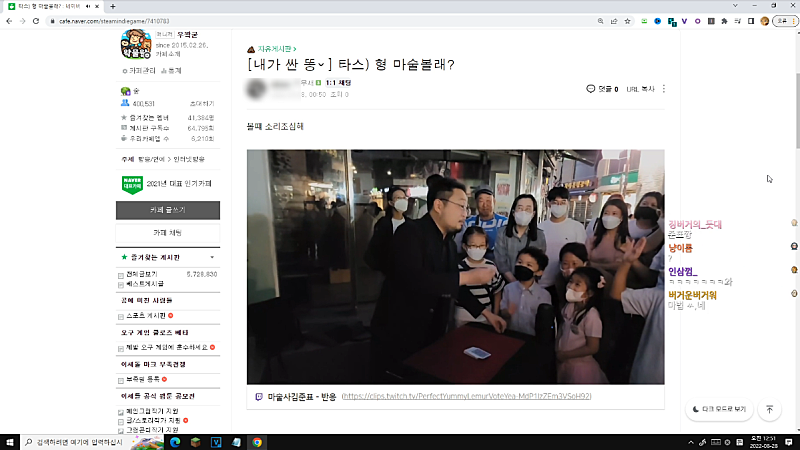The width and height of the screenshot is (800, 450).
Task: Open the purple ring extension icon
Action: click(697, 21)
